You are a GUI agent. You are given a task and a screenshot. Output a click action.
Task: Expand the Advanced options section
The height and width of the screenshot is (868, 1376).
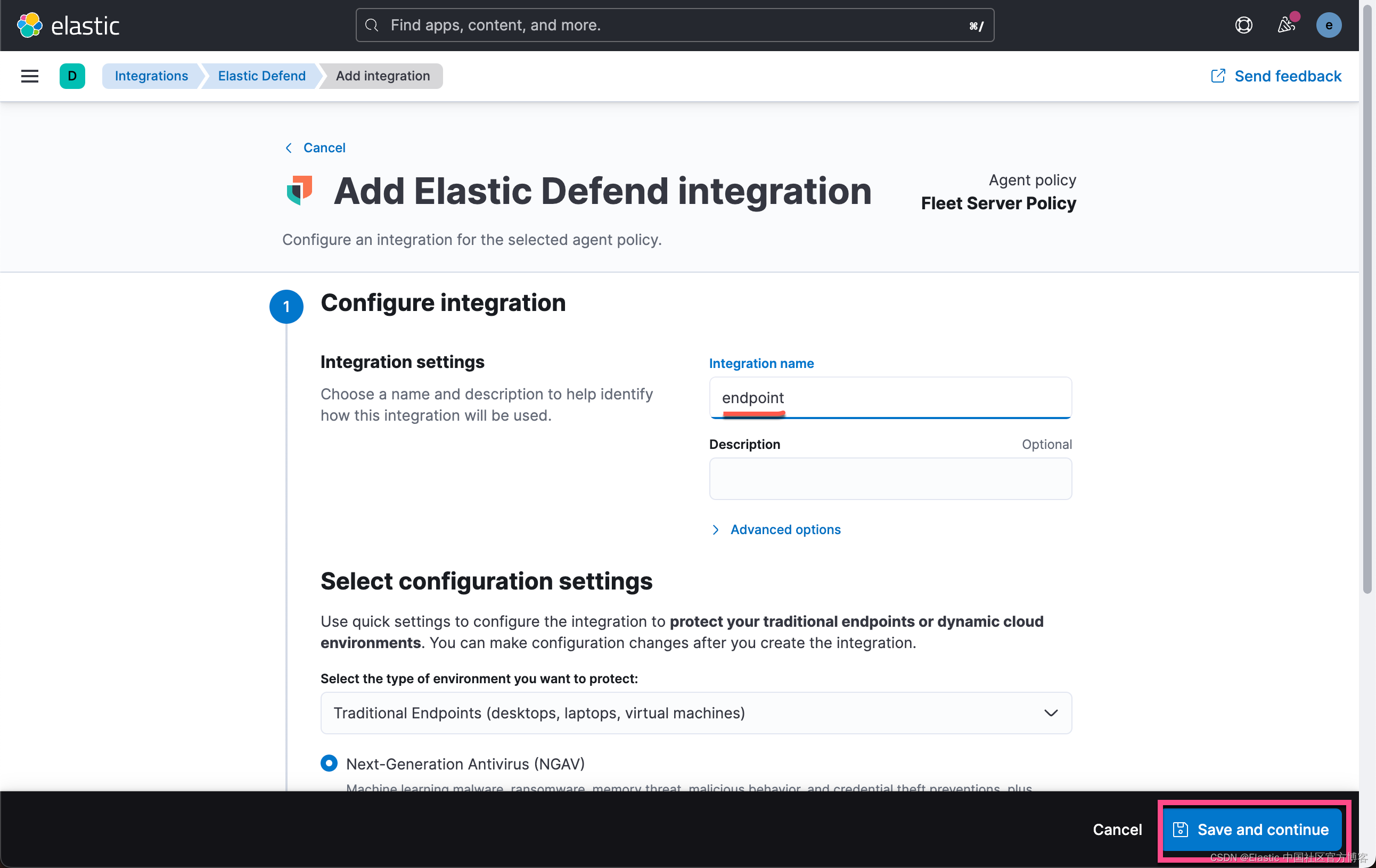(x=776, y=530)
